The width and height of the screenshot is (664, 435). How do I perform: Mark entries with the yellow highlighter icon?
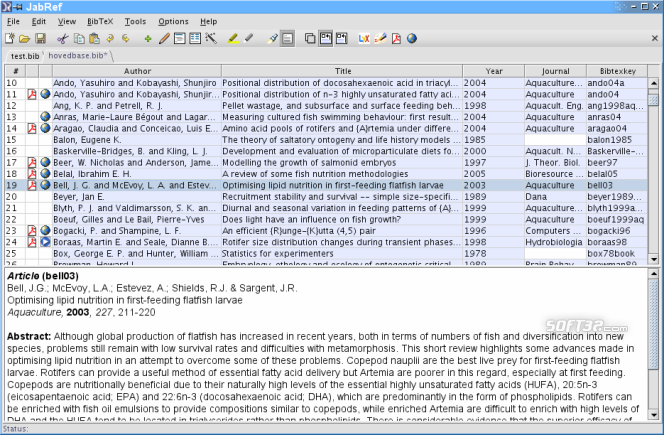pyautogui.click(x=233, y=39)
